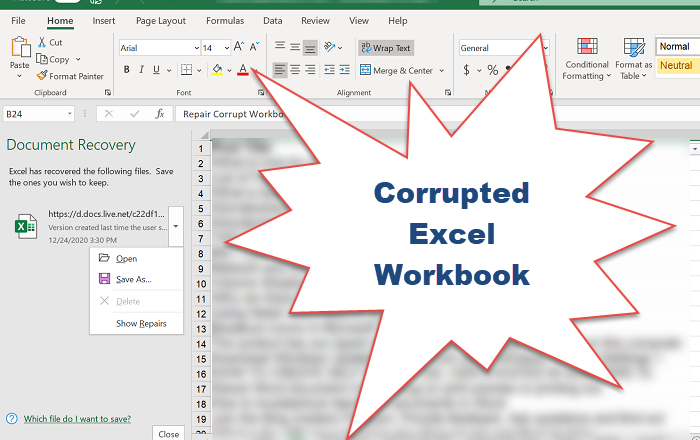Switch to the Page Layout tab
This screenshot has width=700, height=440.
[x=161, y=21]
